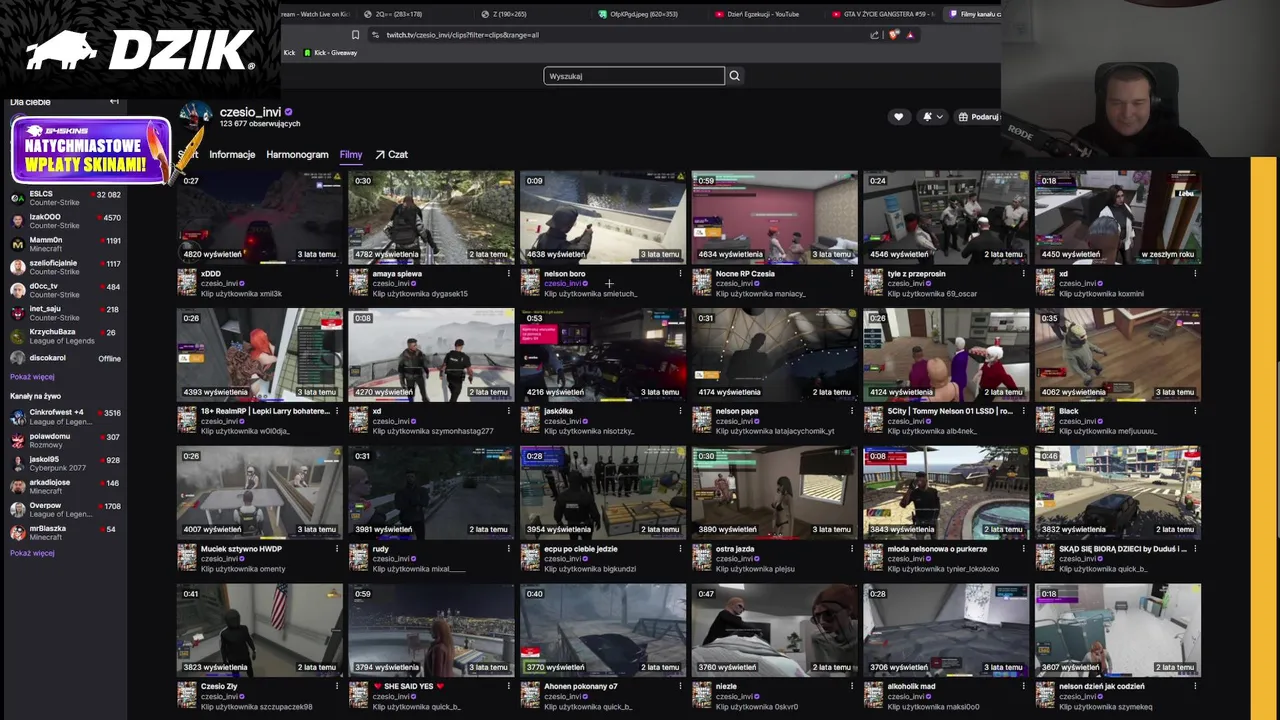Open options menu for tyle z przeprosin clip
The image size is (1280, 720).
(x=1023, y=273)
